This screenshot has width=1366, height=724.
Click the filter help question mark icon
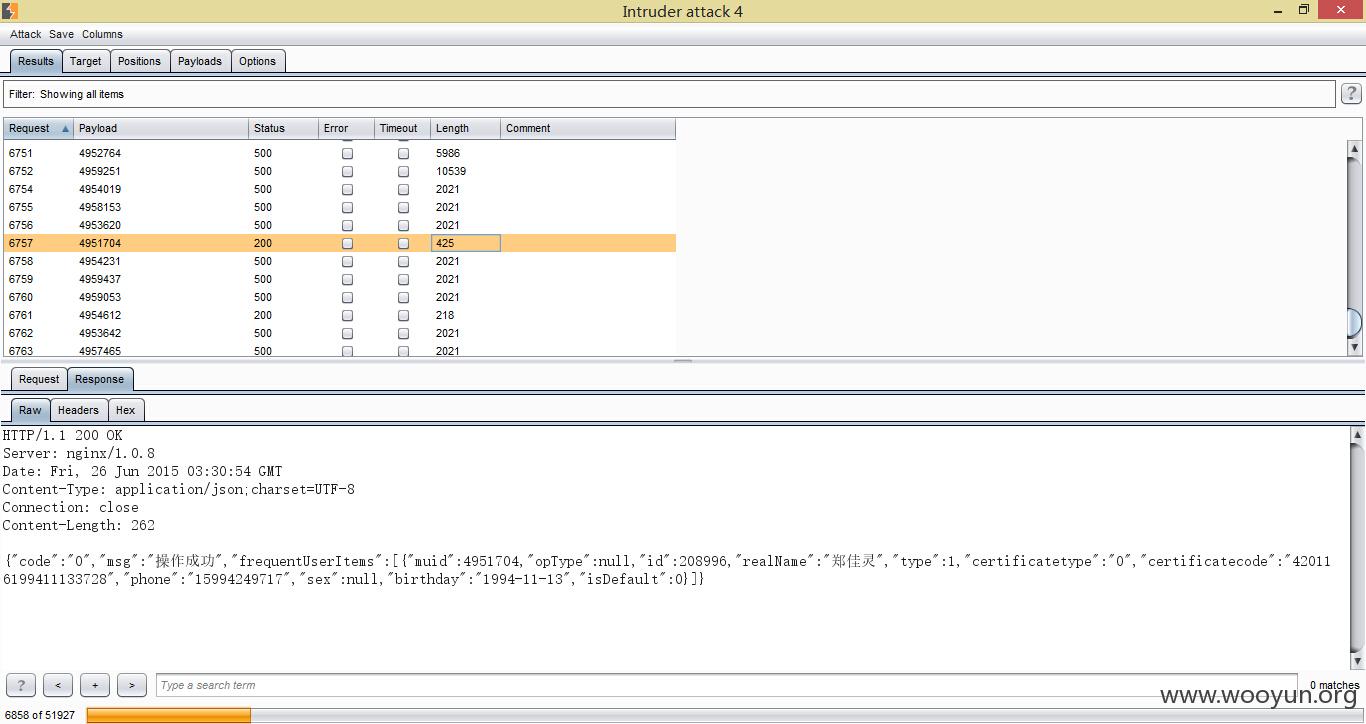pos(1351,94)
